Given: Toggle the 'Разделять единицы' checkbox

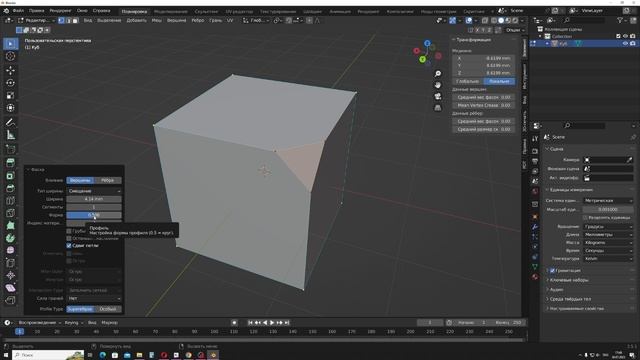Looking at the screenshot, I should [x=585, y=218].
